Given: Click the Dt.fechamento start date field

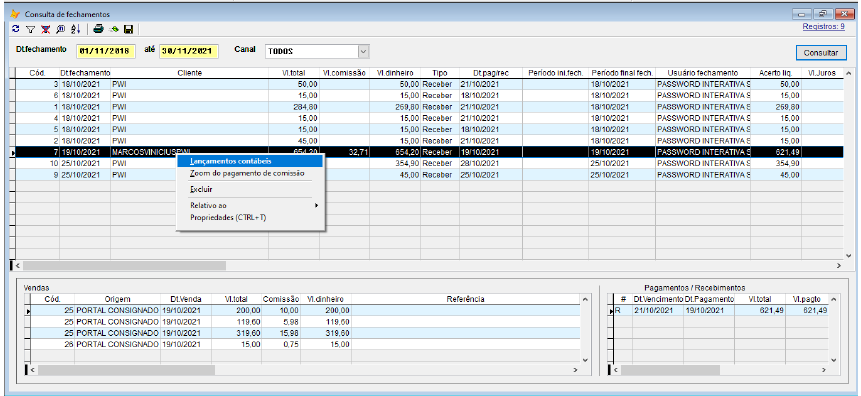Looking at the screenshot, I should [x=105, y=51].
